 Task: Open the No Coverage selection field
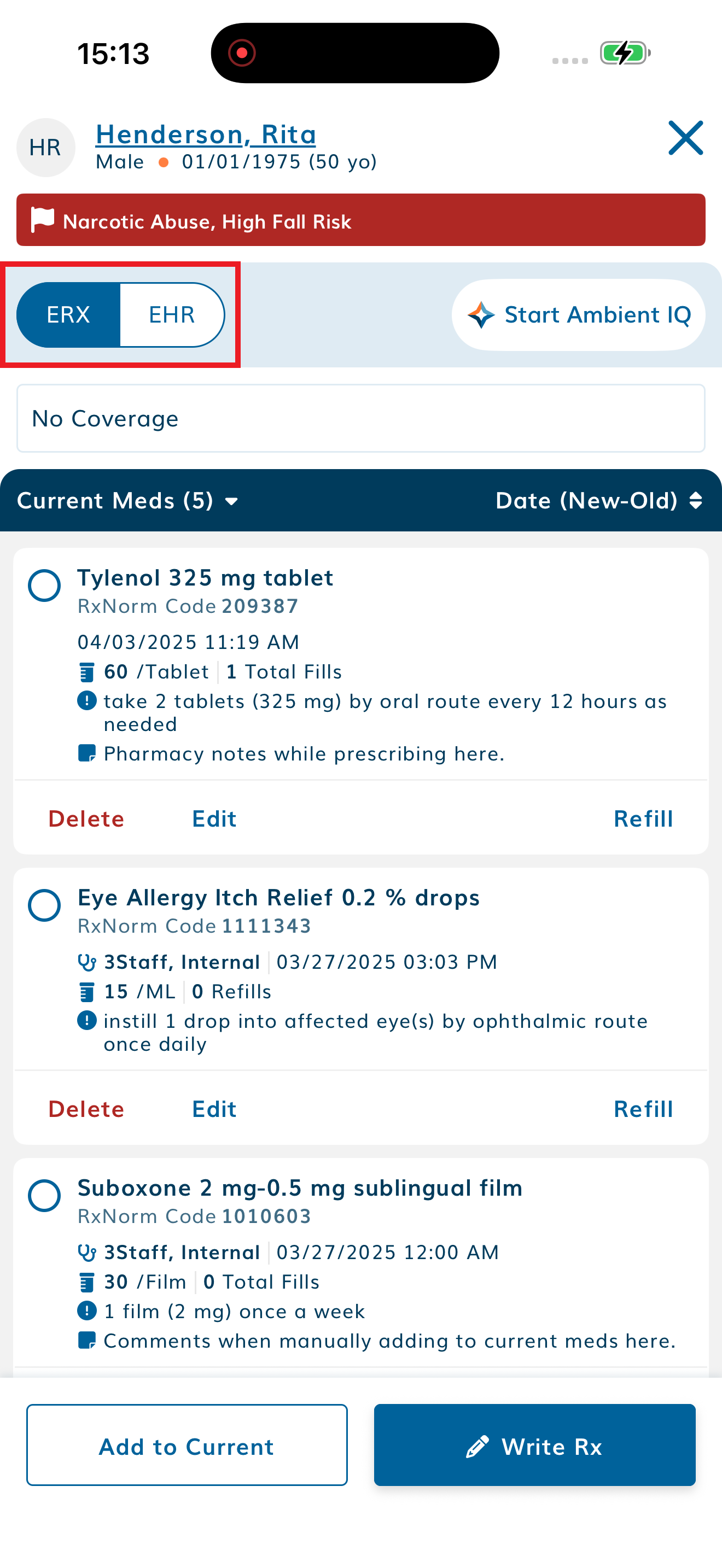pyautogui.click(x=360, y=419)
